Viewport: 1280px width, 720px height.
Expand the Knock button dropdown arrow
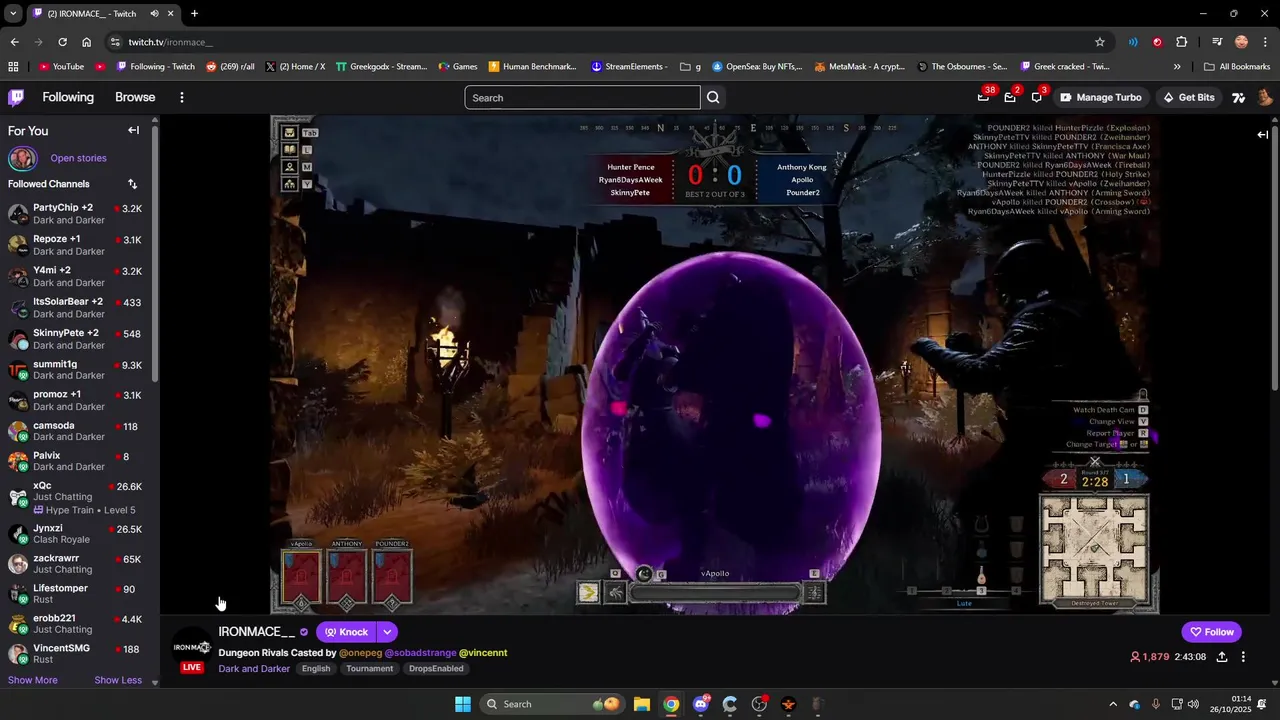click(x=387, y=632)
